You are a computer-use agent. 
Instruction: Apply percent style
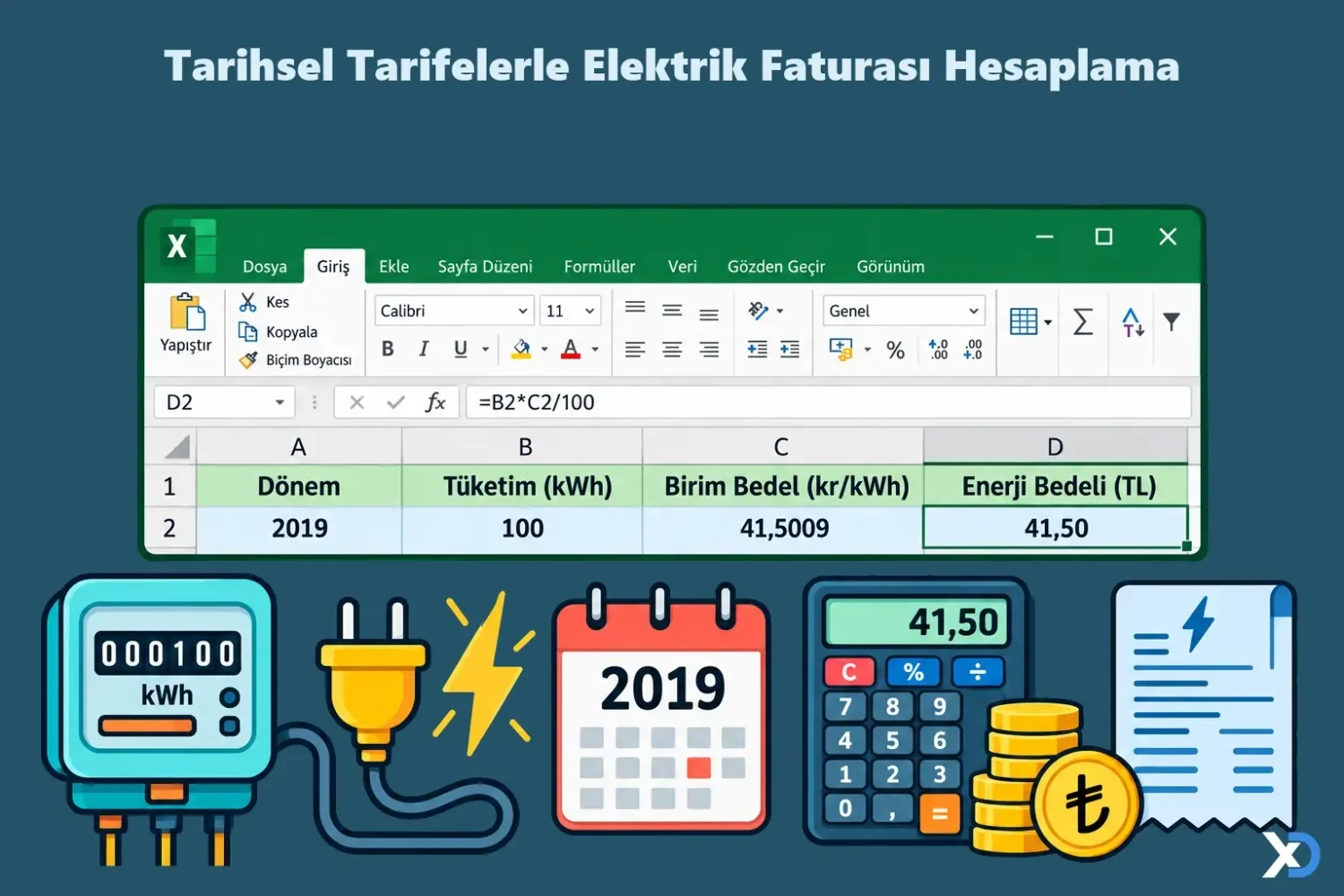895,350
